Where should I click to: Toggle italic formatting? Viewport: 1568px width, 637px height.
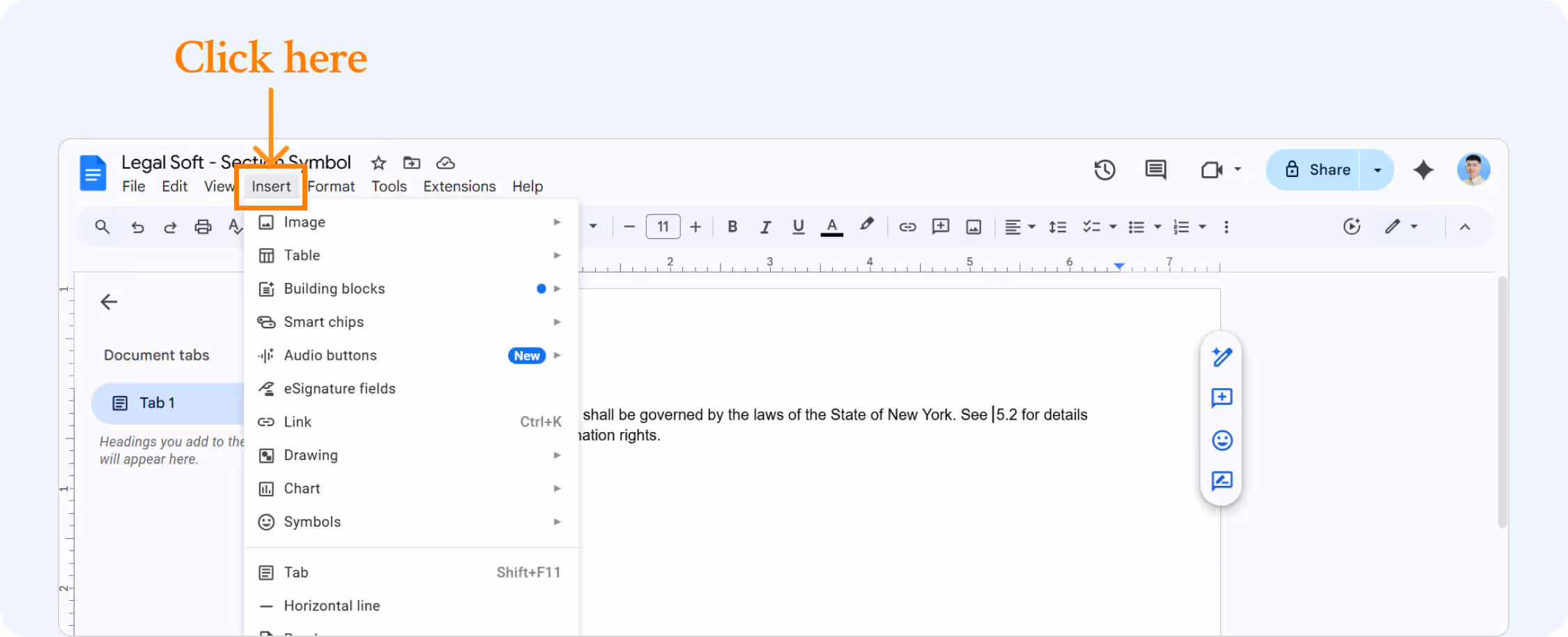(x=765, y=227)
